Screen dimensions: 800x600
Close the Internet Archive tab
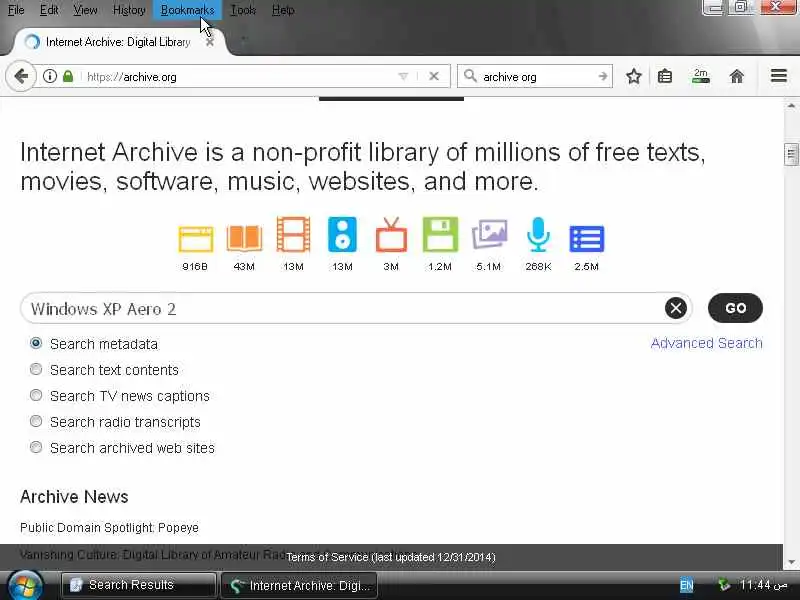210,42
